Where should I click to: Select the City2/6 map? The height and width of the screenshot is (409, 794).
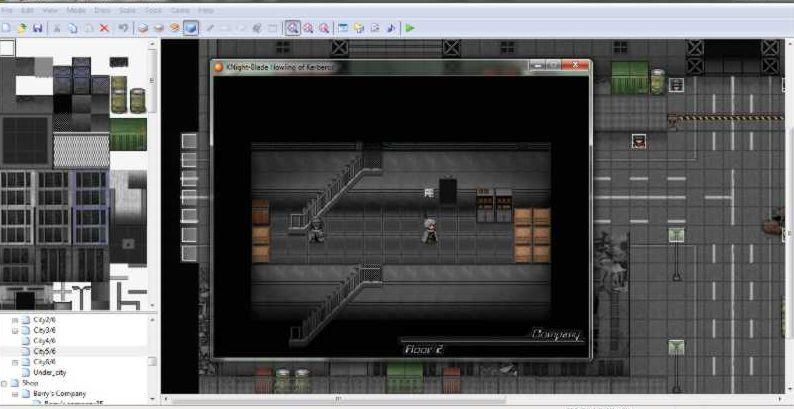pyautogui.click(x=45, y=320)
